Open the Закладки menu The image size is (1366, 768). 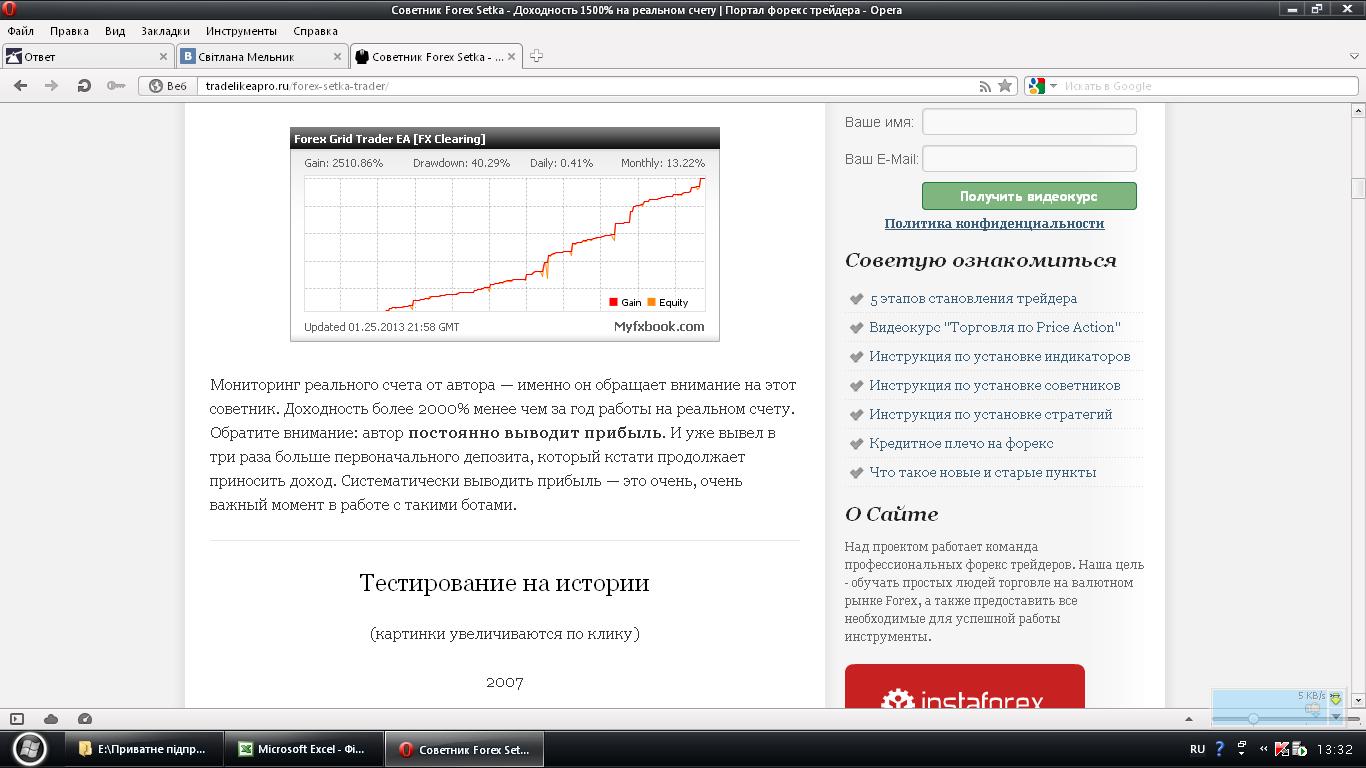point(165,31)
